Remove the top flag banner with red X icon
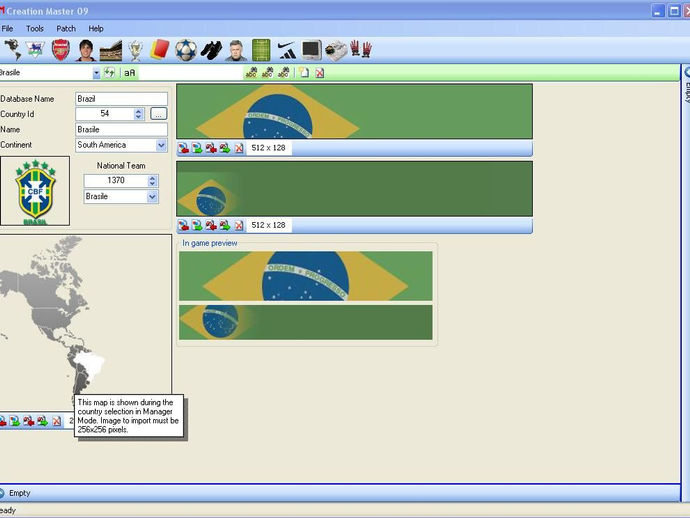This screenshot has height=518, width=690. coord(239,148)
